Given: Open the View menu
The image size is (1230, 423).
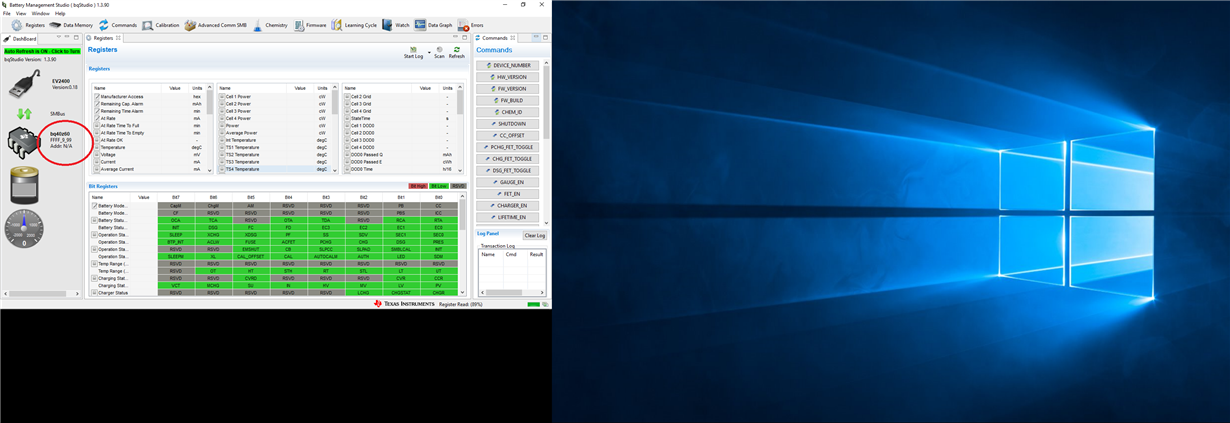Looking at the screenshot, I should point(21,13).
